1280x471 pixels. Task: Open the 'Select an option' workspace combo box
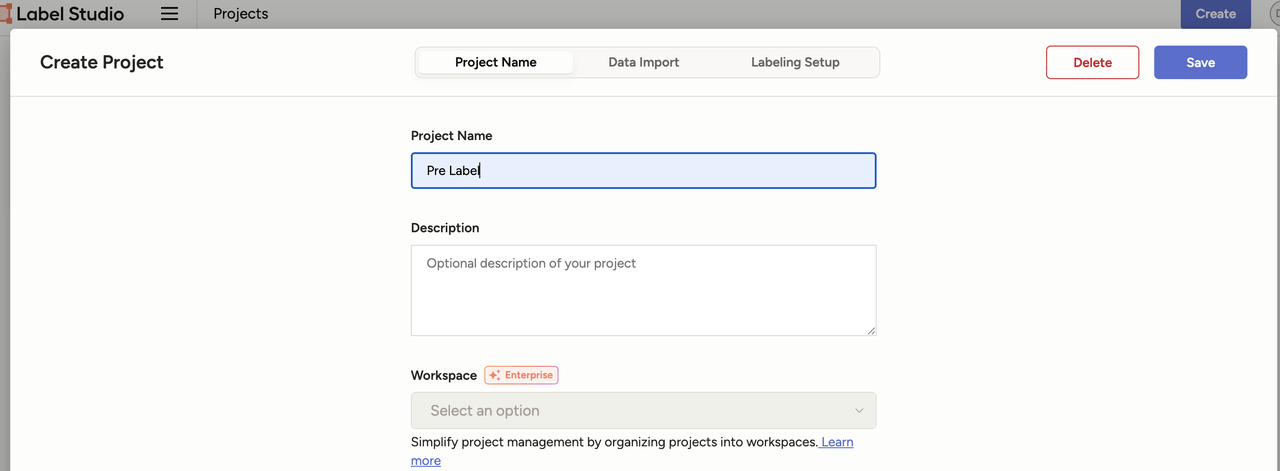(x=643, y=411)
